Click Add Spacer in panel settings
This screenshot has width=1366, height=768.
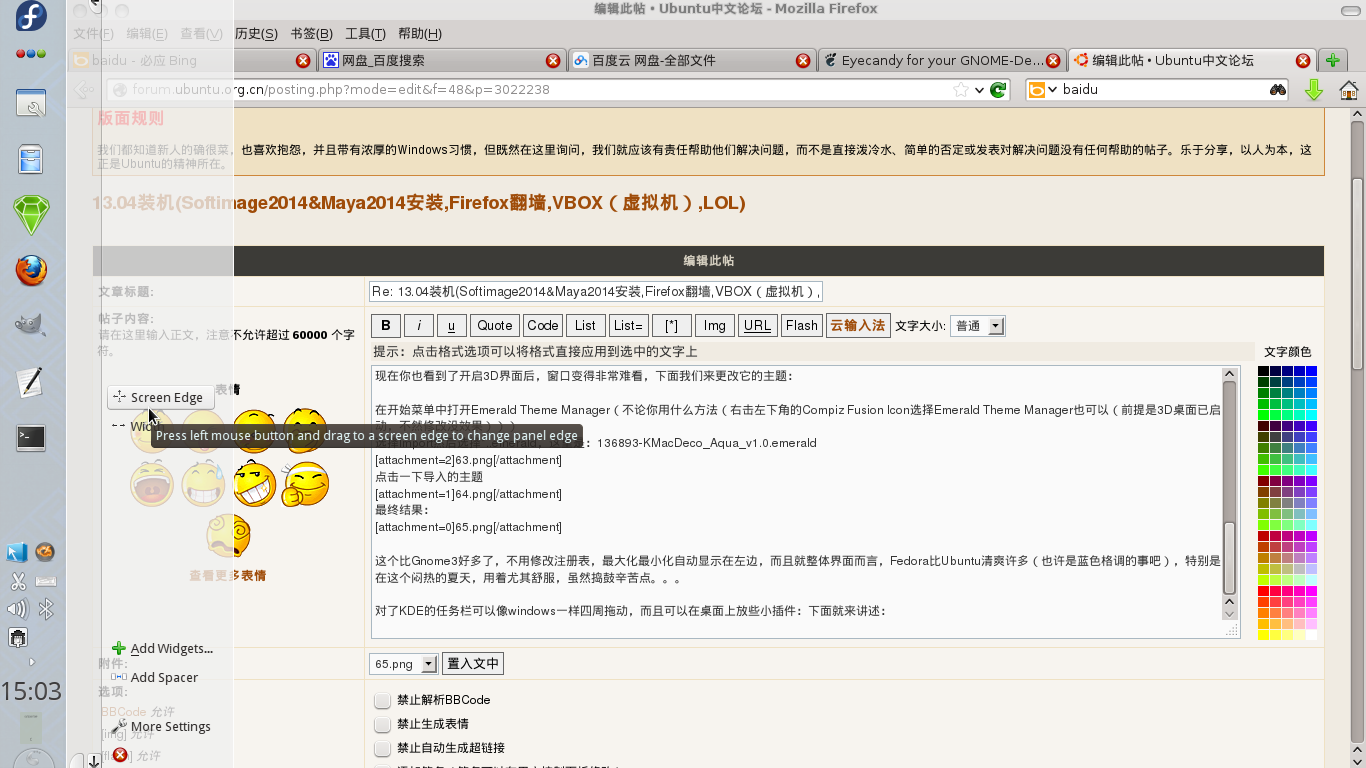[x=155, y=677]
